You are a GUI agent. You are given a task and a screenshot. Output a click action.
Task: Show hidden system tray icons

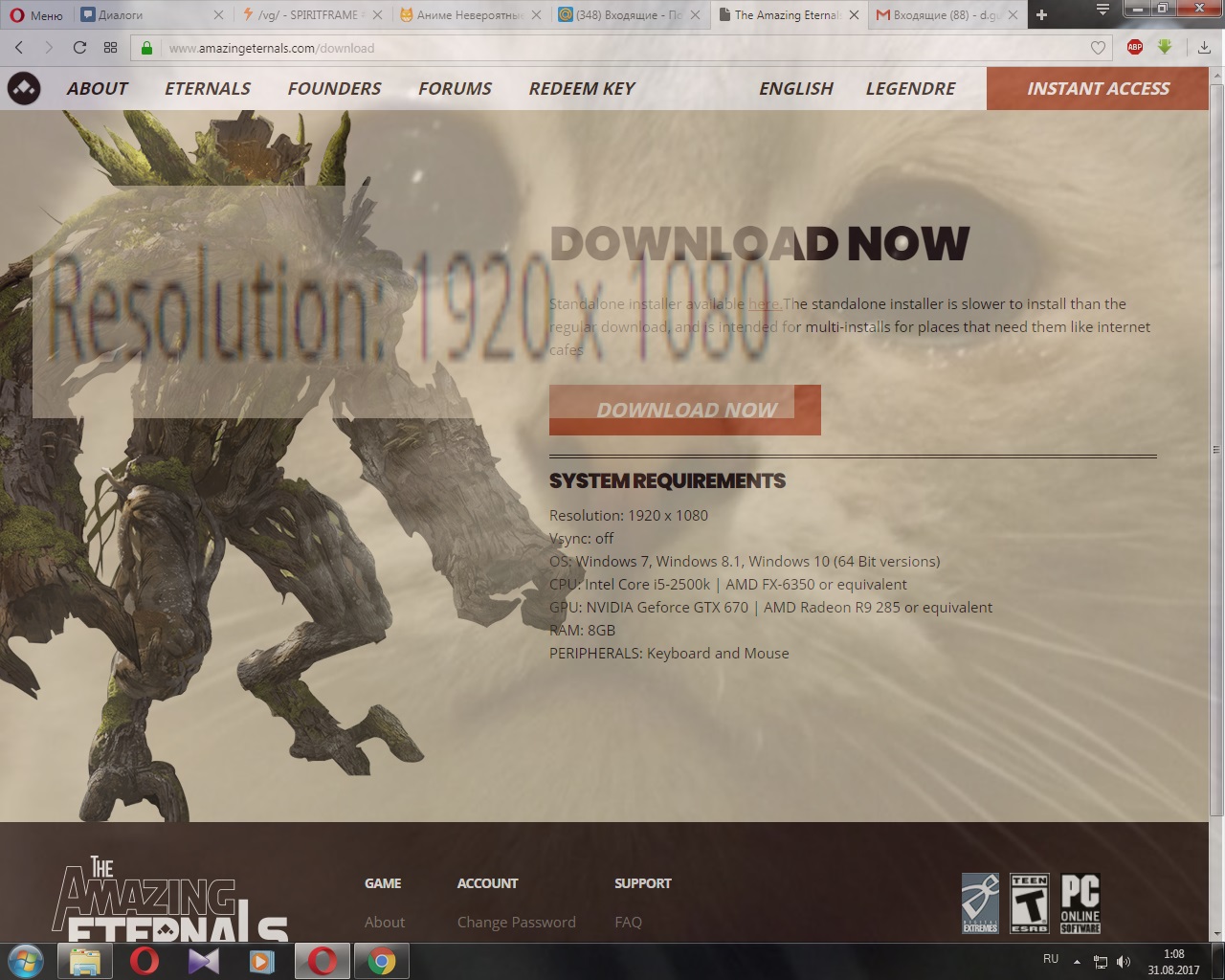[x=1077, y=962]
